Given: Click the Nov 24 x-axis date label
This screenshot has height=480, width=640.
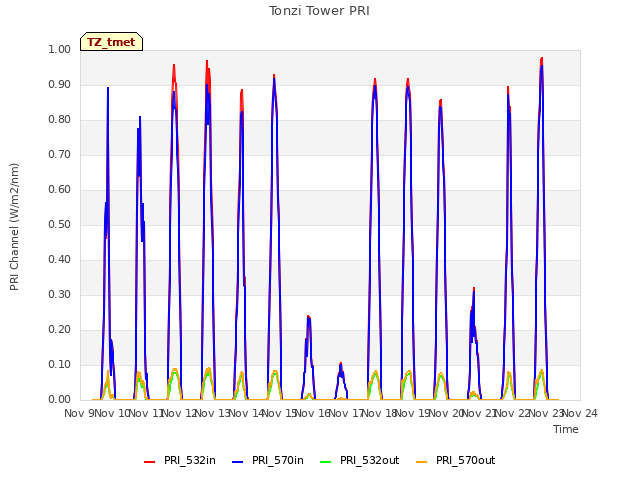Looking at the screenshot, I should (580, 413).
